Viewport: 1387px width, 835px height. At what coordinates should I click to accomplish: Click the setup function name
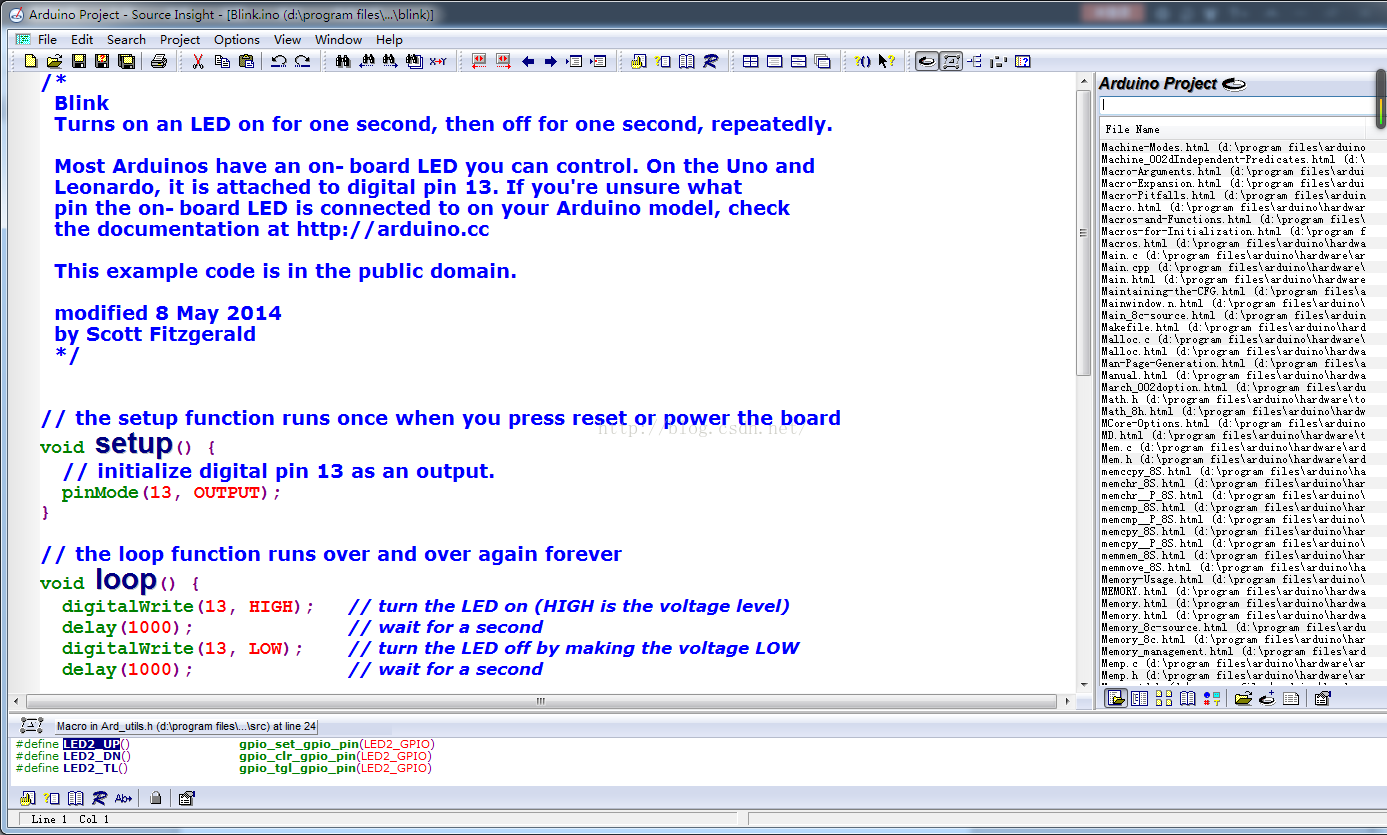coord(134,443)
